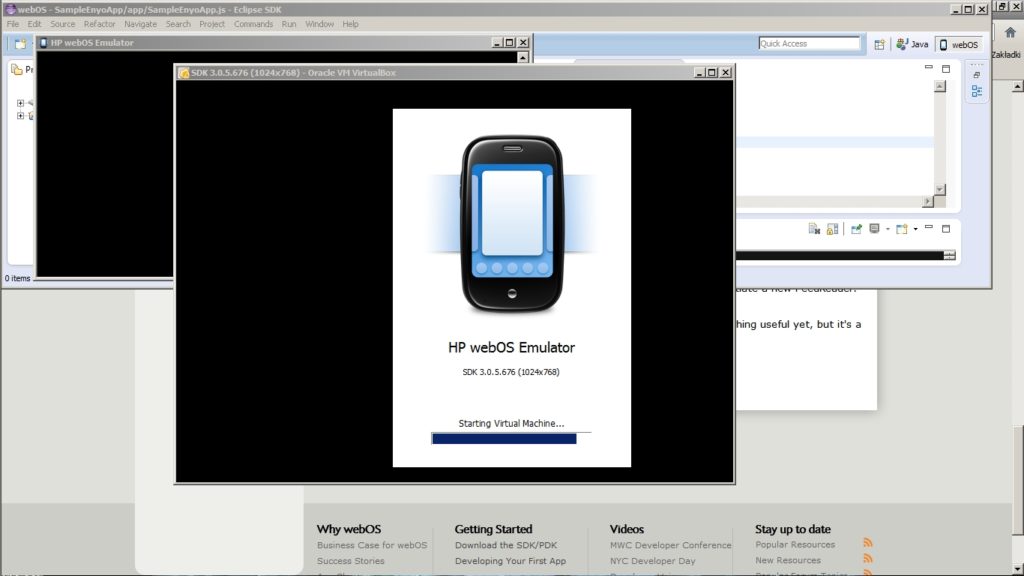Click the Display Selected Console icon
1024x576 pixels.
pos(874,229)
